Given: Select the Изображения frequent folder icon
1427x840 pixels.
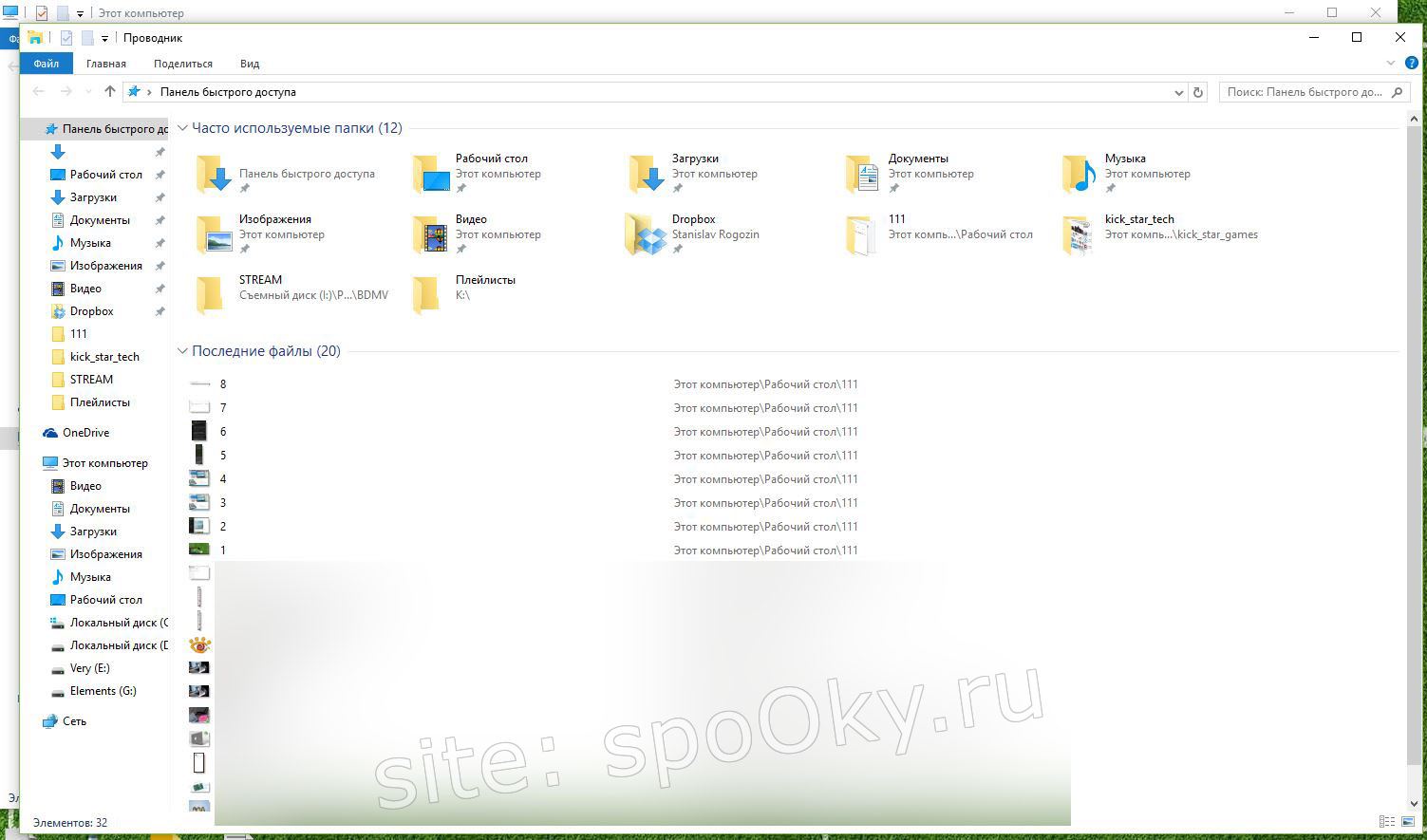Looking at the screenshot, I should tap(216, 234).
